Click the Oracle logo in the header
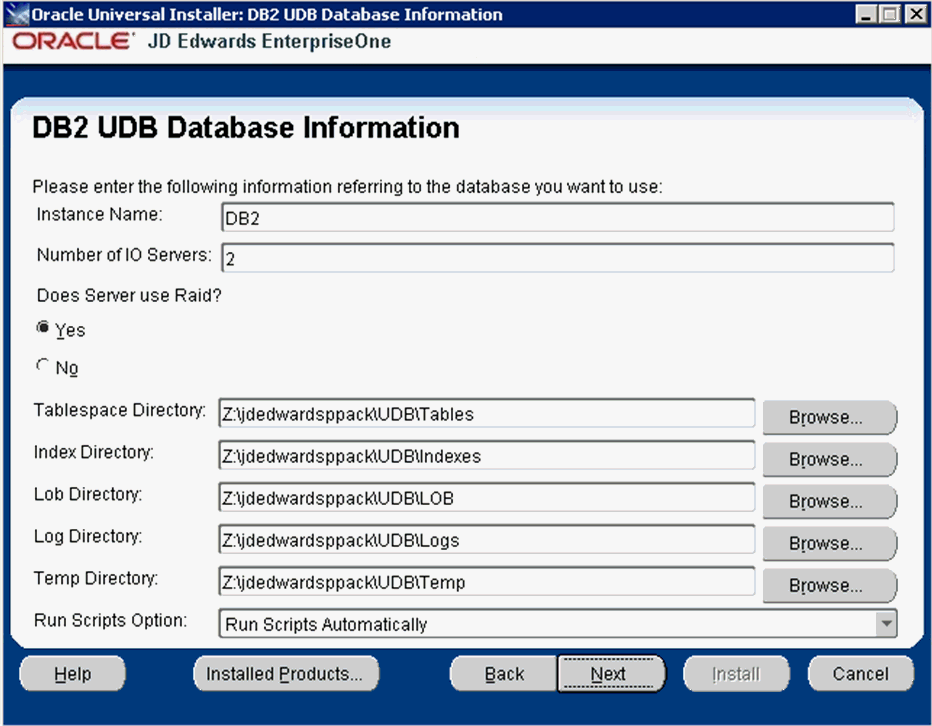This screenshot has height=726, width=932. pos(73,41)
